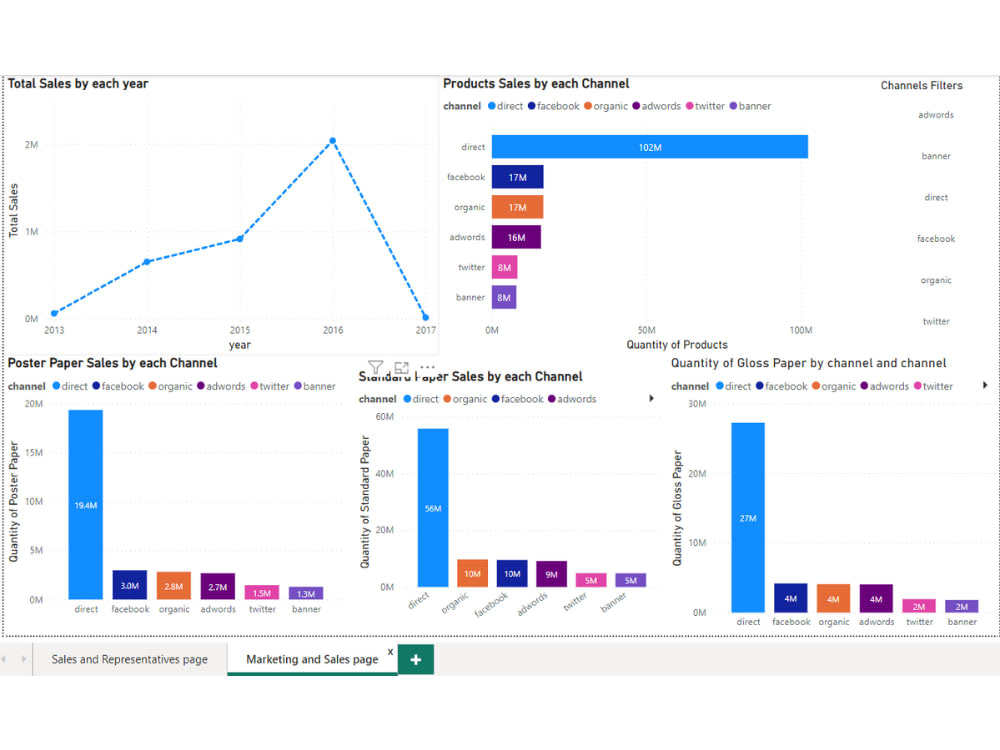Open More options menu on Standard Paper visual
1000x750 pixels.
427,368
